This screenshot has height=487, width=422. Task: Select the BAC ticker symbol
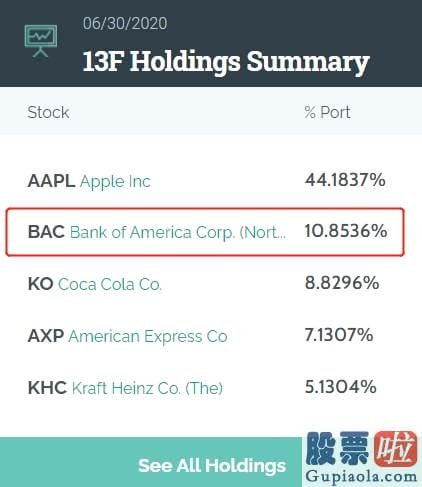(x=46, y=232)
